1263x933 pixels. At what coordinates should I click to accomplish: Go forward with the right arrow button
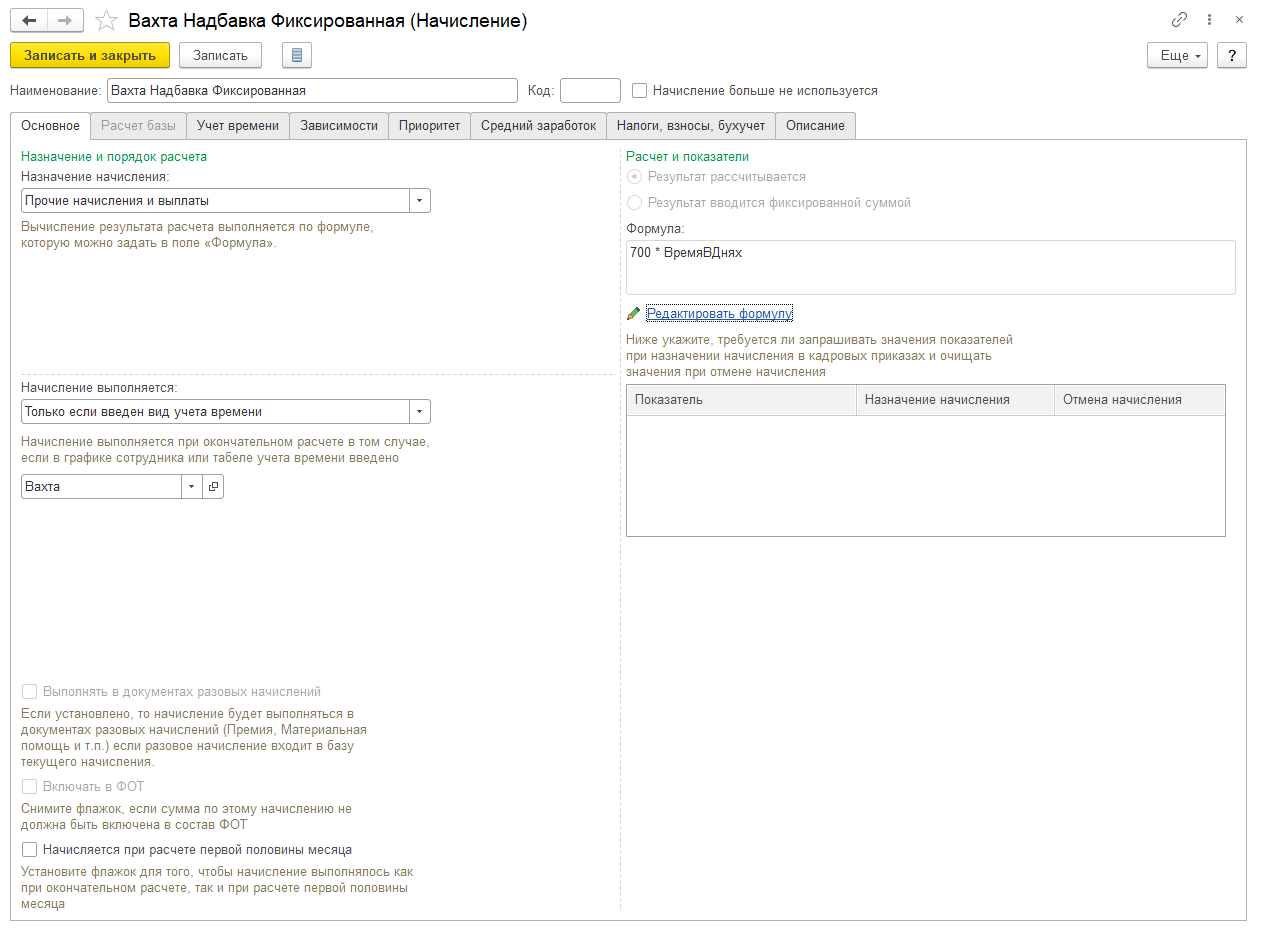coord(65,20)
